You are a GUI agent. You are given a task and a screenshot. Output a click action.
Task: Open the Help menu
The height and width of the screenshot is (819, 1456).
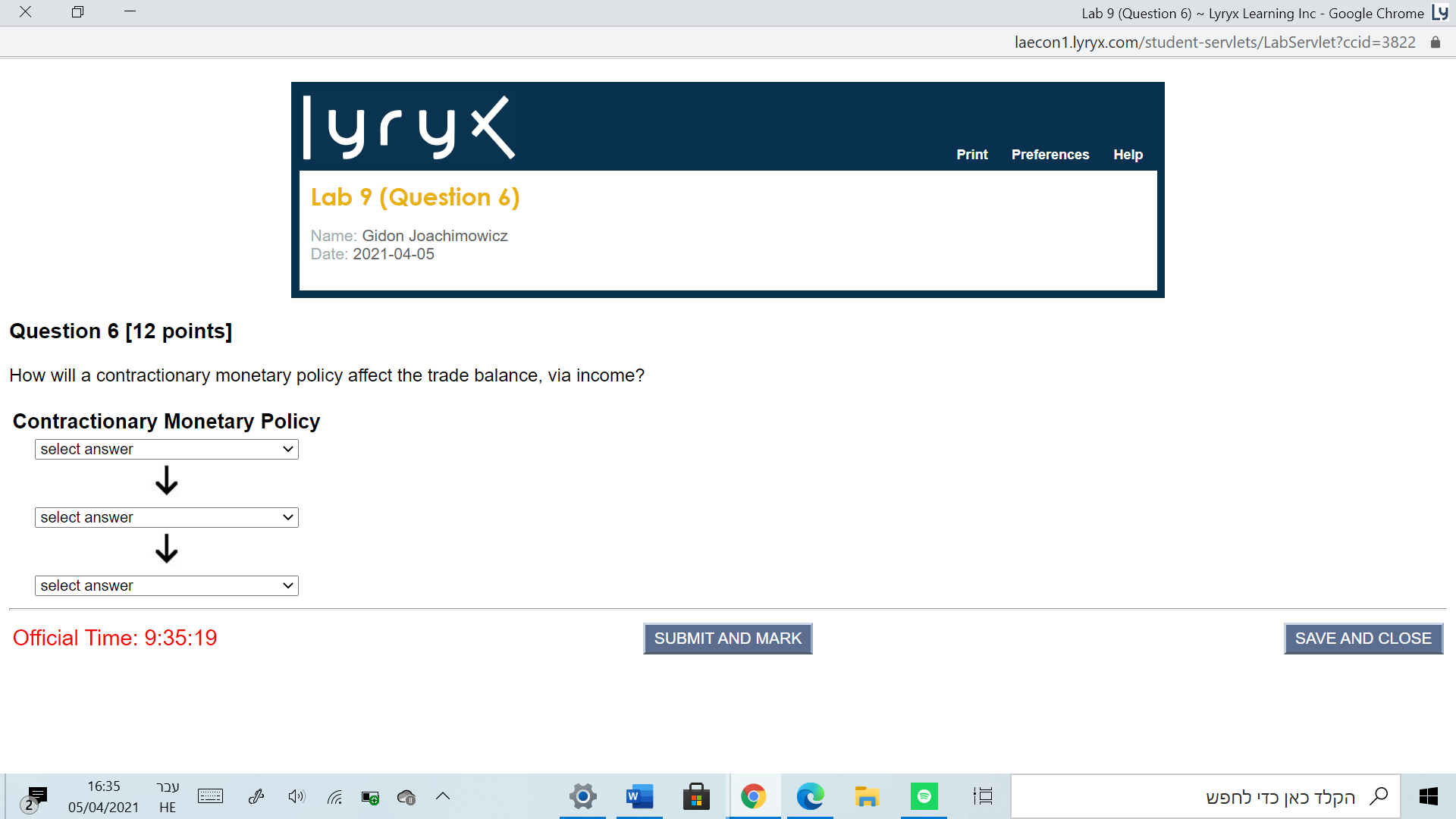pyautogui.click(x=1128, y=154)
